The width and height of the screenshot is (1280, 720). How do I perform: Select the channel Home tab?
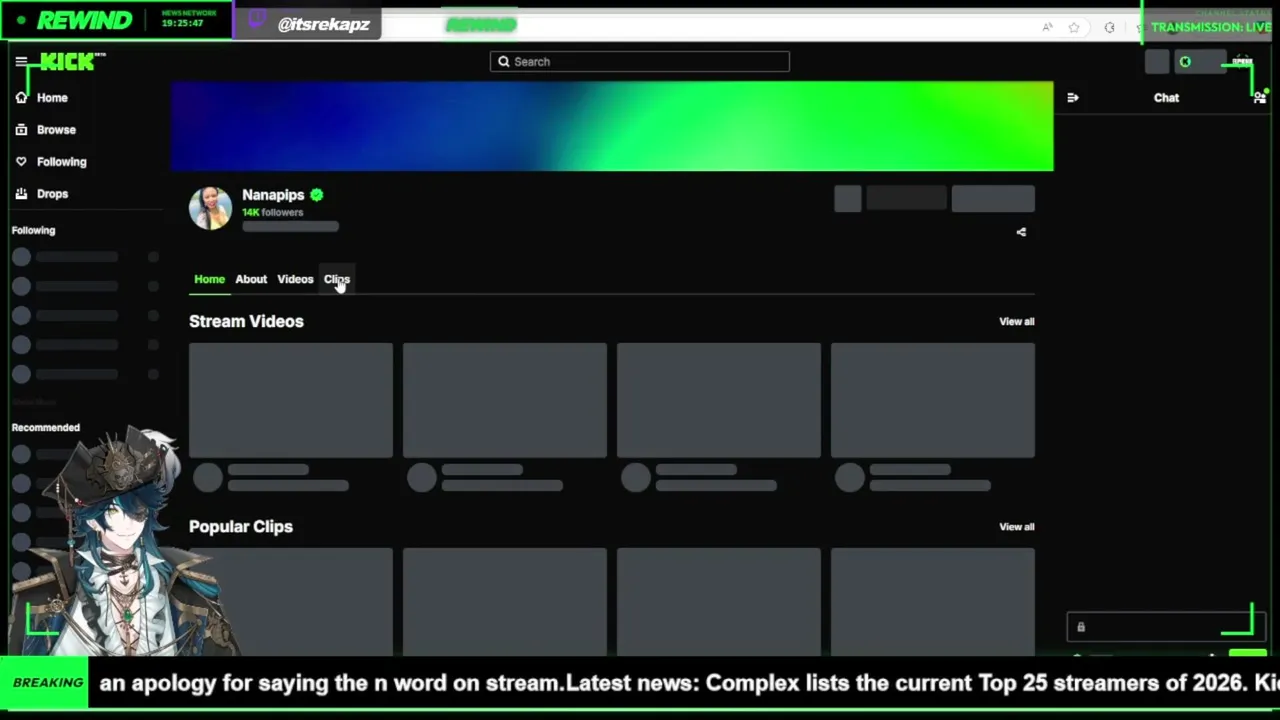pos(209,279)
